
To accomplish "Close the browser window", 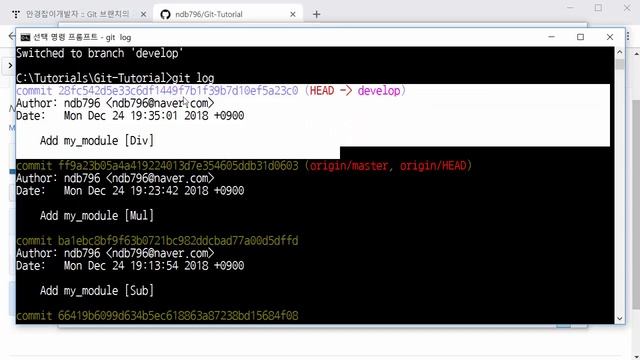I will point(627,8).
